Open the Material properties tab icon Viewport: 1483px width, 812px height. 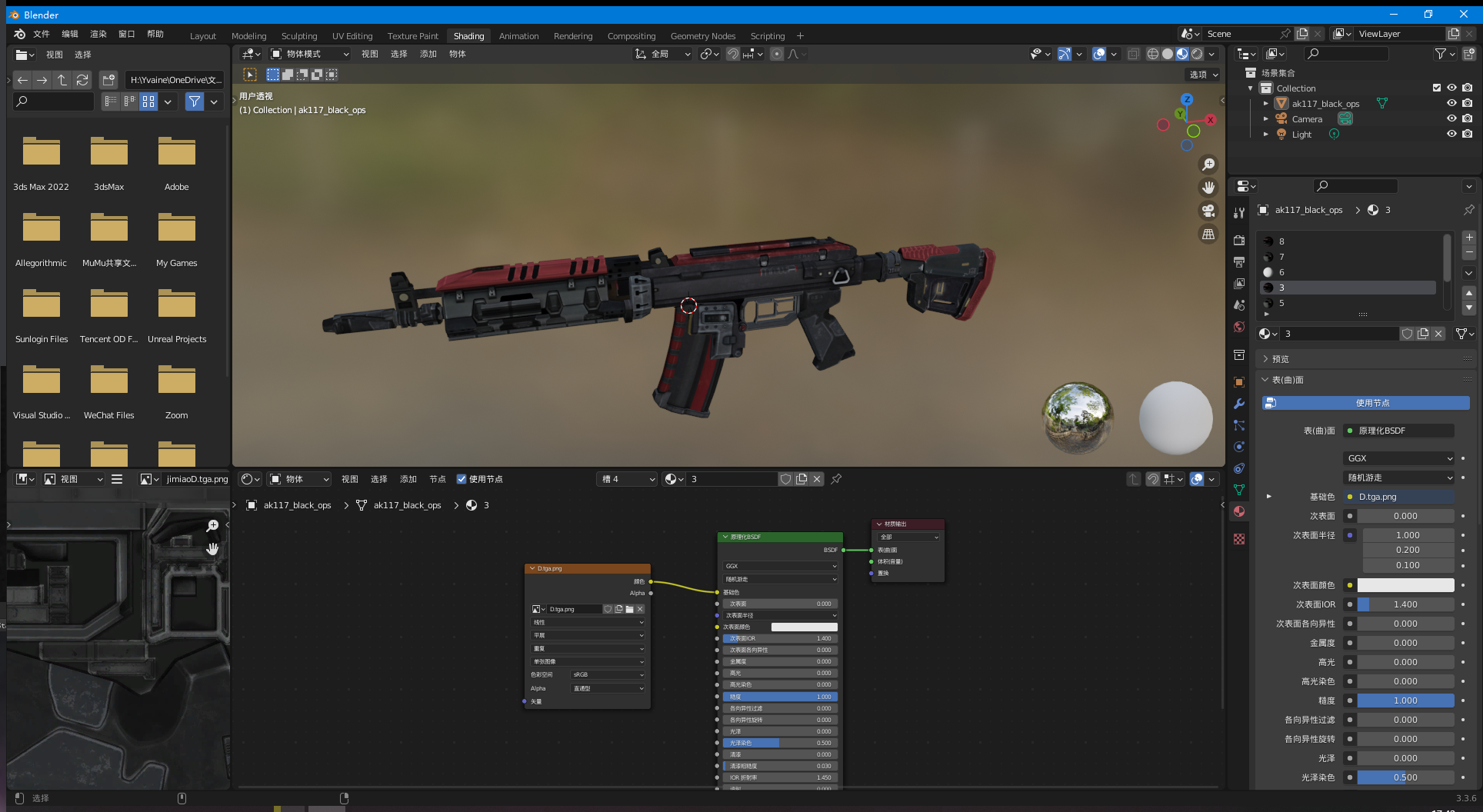pos(1238,511)
